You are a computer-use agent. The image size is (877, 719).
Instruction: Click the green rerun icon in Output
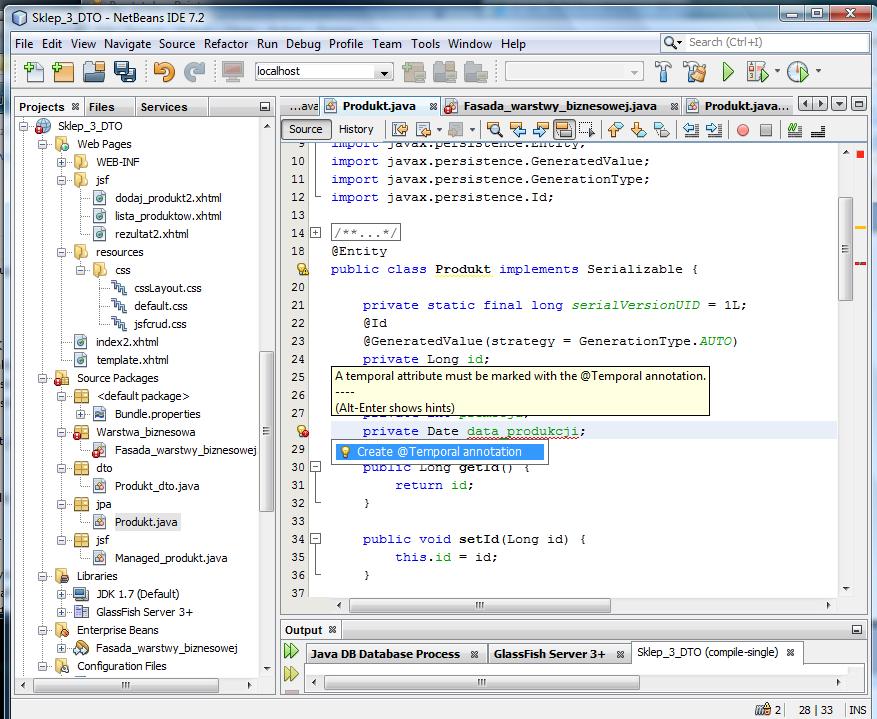[291, 651]
